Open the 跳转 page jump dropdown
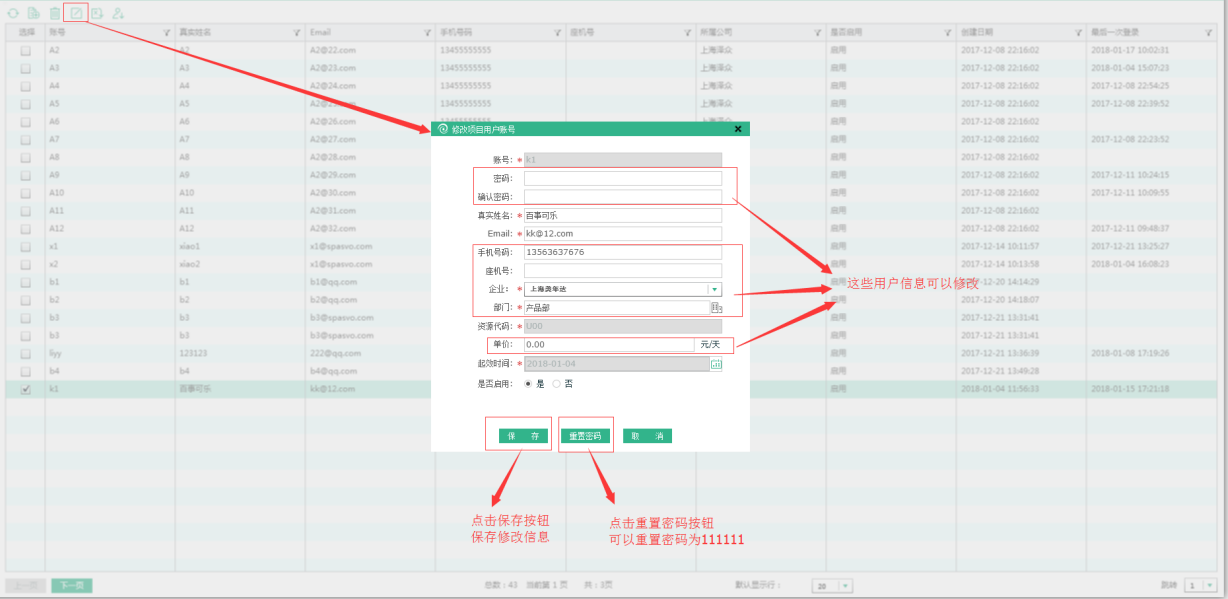This screenshot has height=599, width=1228. point(1209,586)
